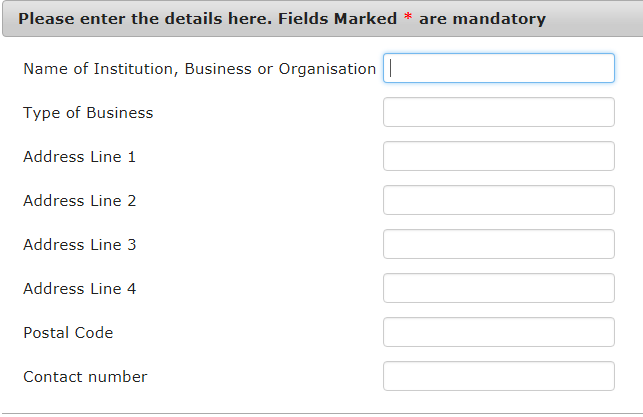Focus the Address Line 4 input box
The width and height of the screenshot is (643, 417).
pyautogui.click(x=498, y=288)
